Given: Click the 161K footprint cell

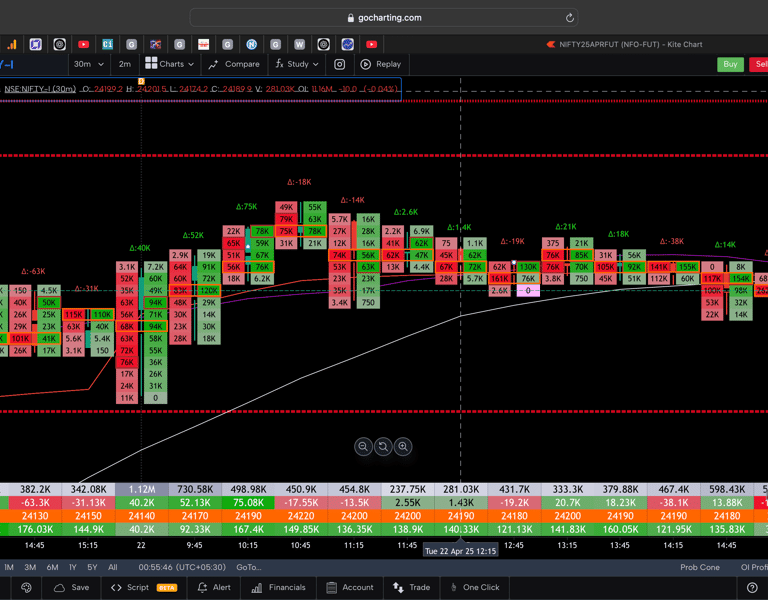Looking at the screenshot, I should [499, 279].
